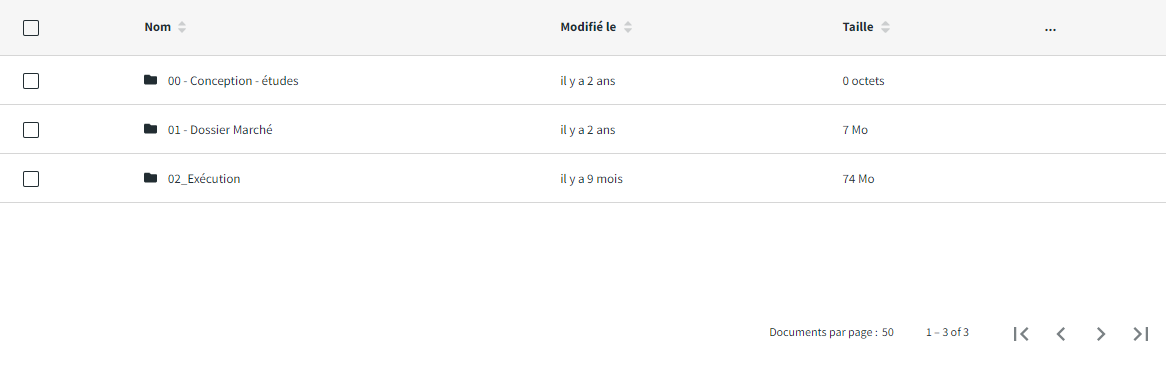Click the folder icon beside 01 - Dossier Marché
This screenshot has height=369, width=1166.
(x=150, y=129)
